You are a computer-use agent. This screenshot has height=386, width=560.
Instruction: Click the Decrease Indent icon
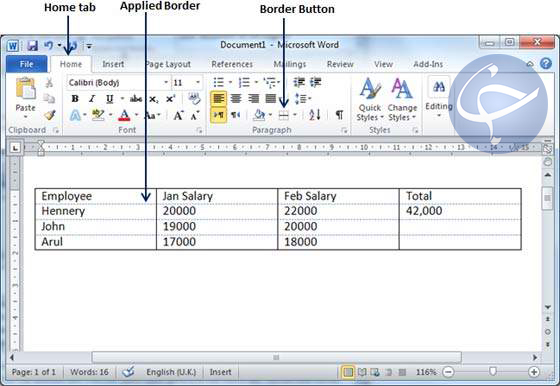click(x=299, y=82)
